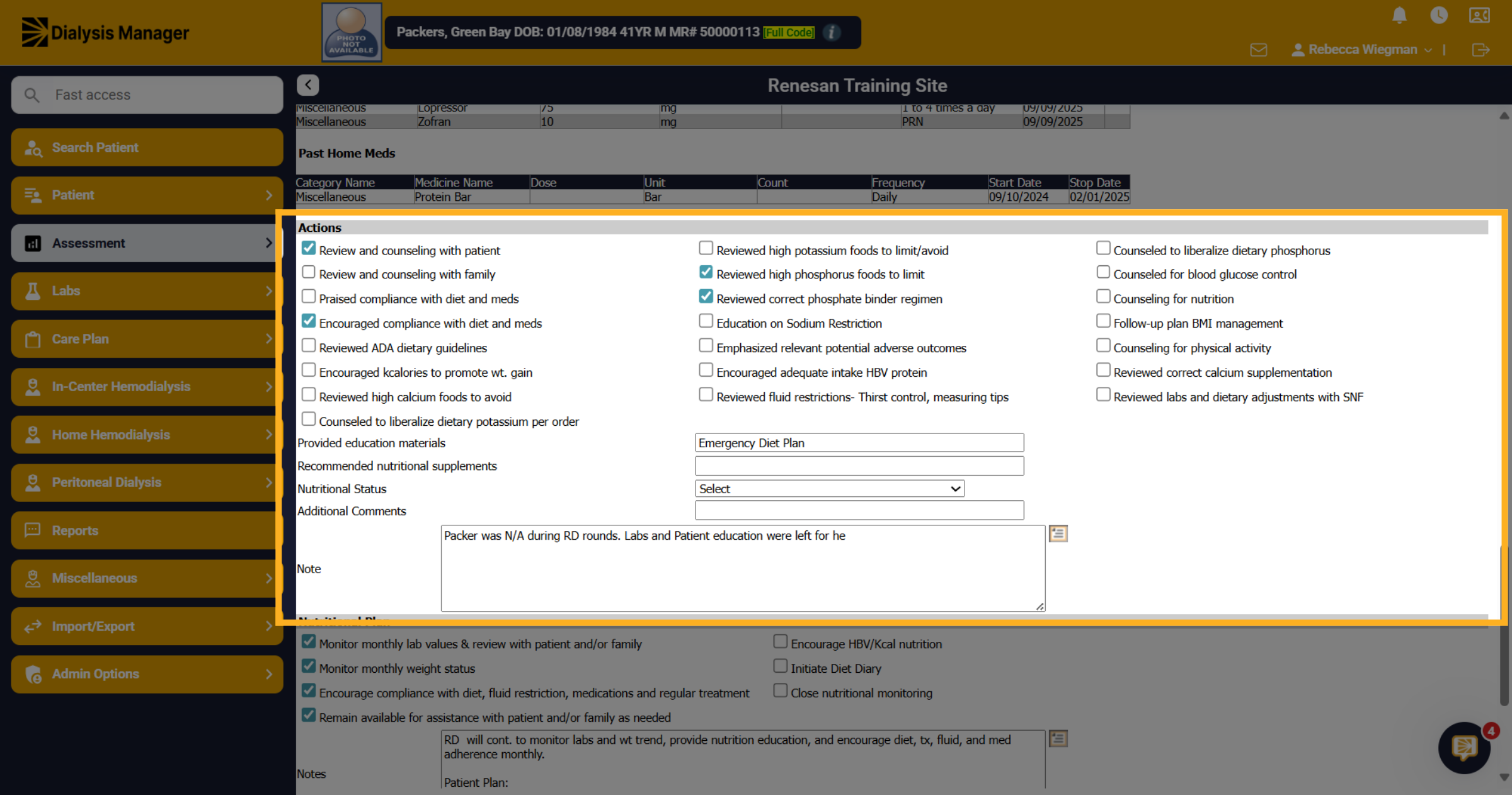Show patient info icon in banner

click(x=832, y=32)
